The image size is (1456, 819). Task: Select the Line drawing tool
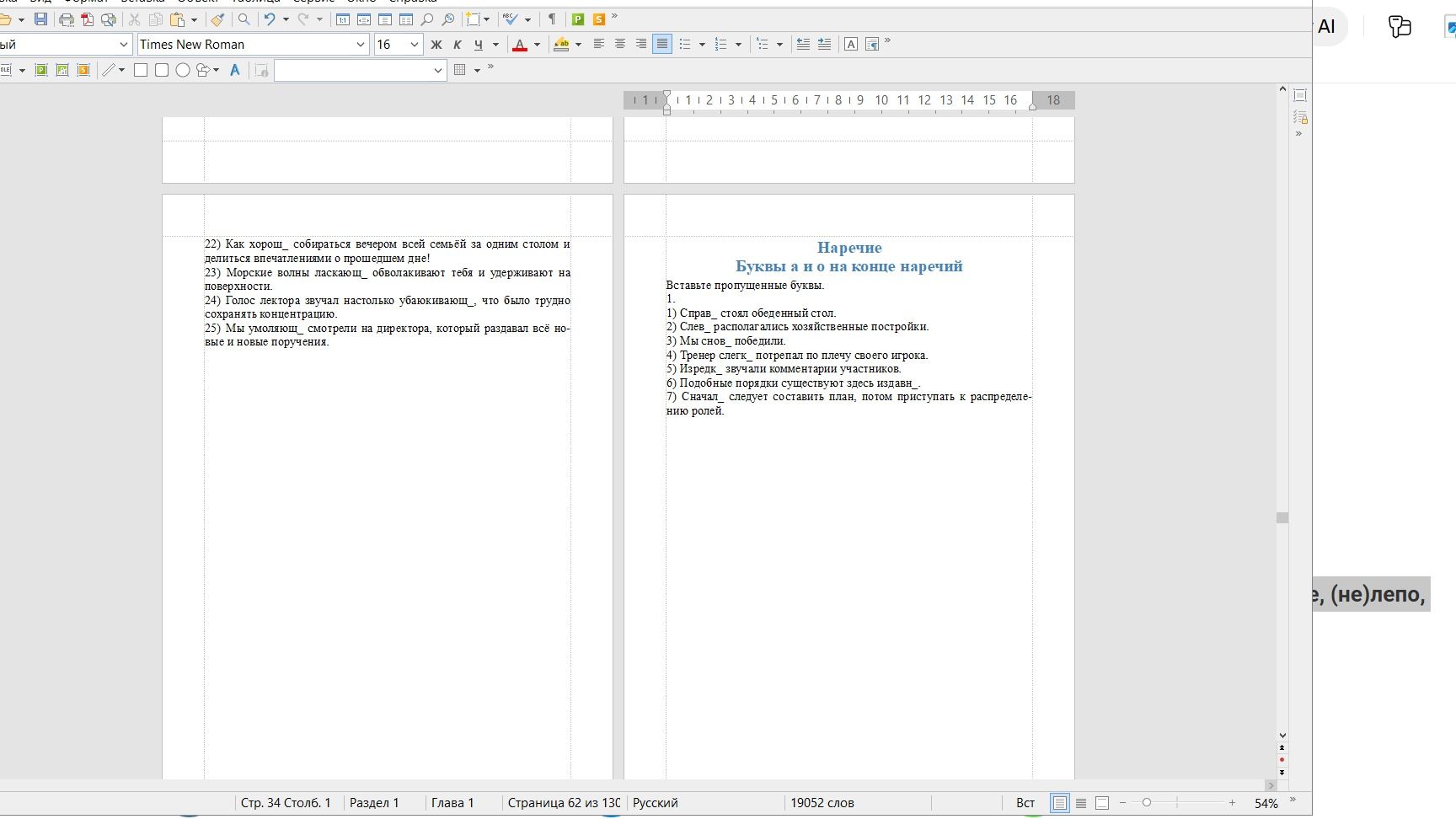pyautogui.click(x=109, y=70)
